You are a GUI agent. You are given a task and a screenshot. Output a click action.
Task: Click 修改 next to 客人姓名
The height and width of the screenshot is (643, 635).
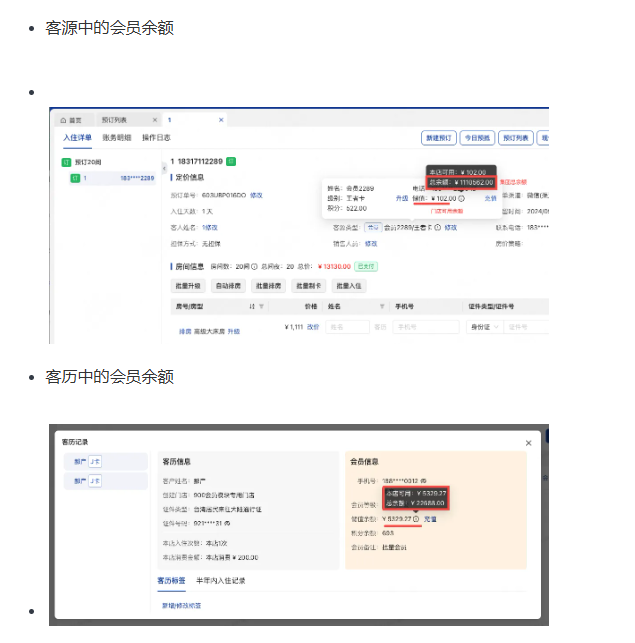click(x=211, y=228)
